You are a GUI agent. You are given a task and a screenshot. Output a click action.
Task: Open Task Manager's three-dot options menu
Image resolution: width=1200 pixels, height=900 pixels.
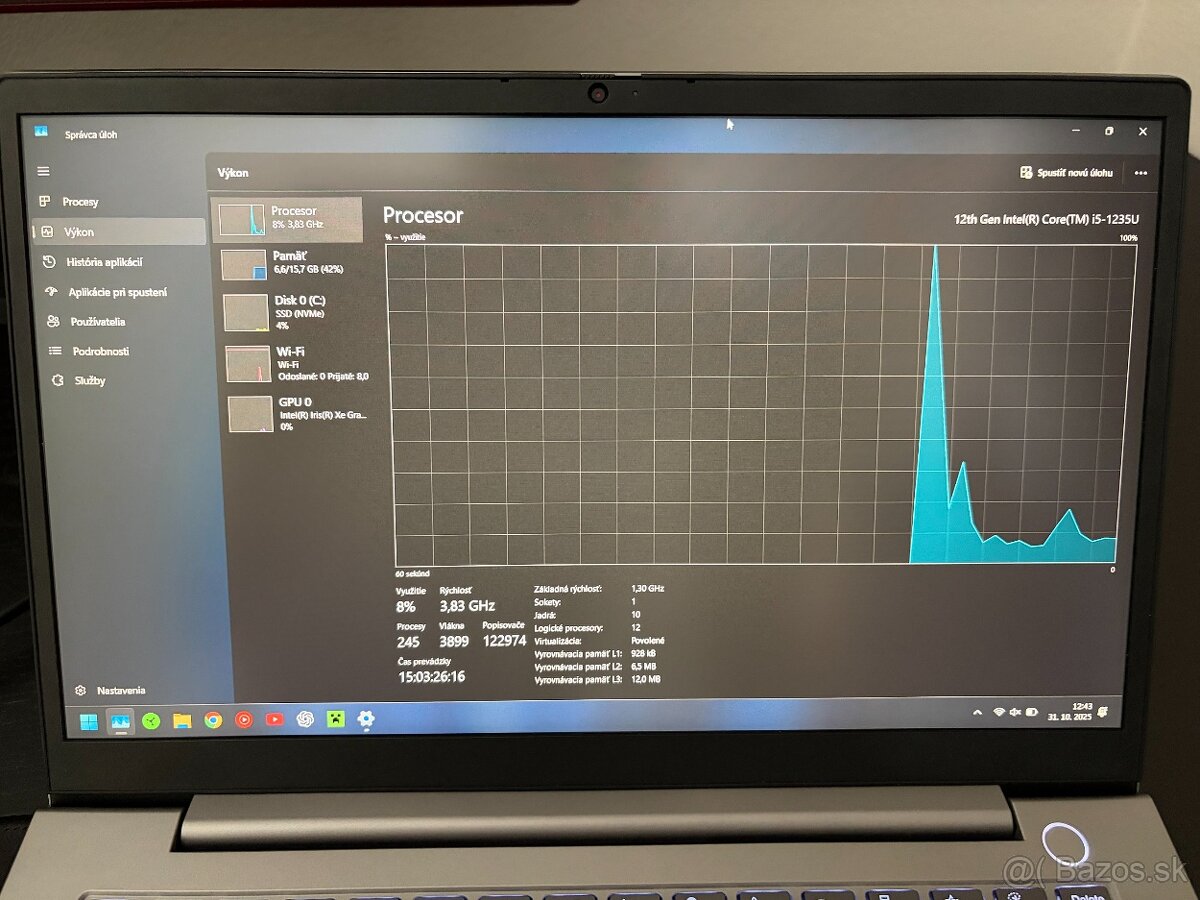tap(1140, 172)
